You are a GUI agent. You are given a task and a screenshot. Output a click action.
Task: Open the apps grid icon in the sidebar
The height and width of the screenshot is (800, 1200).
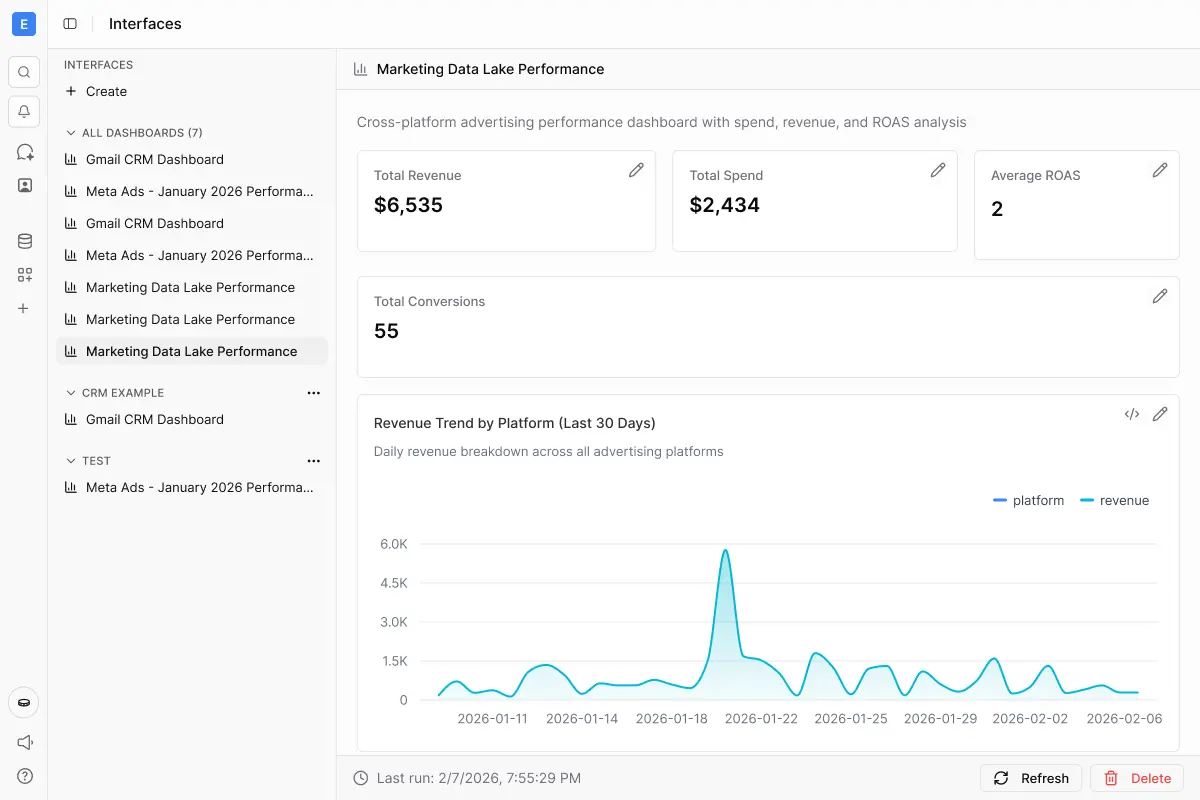coord(23,274)
